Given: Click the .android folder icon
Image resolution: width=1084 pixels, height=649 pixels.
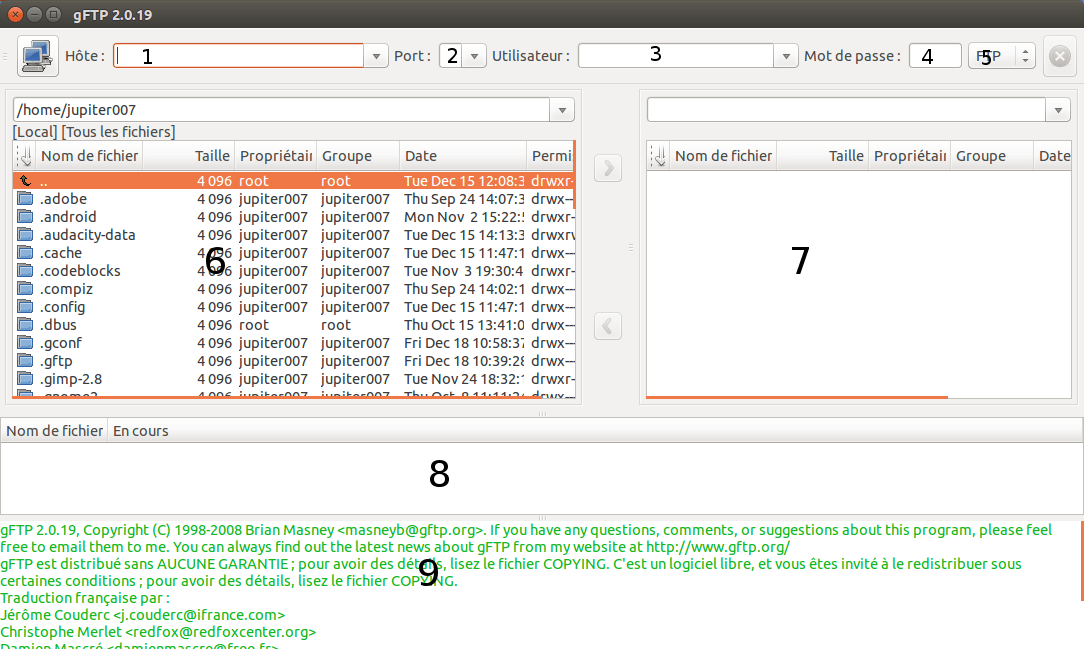Looking at the screenshot, I should point(26,217).
